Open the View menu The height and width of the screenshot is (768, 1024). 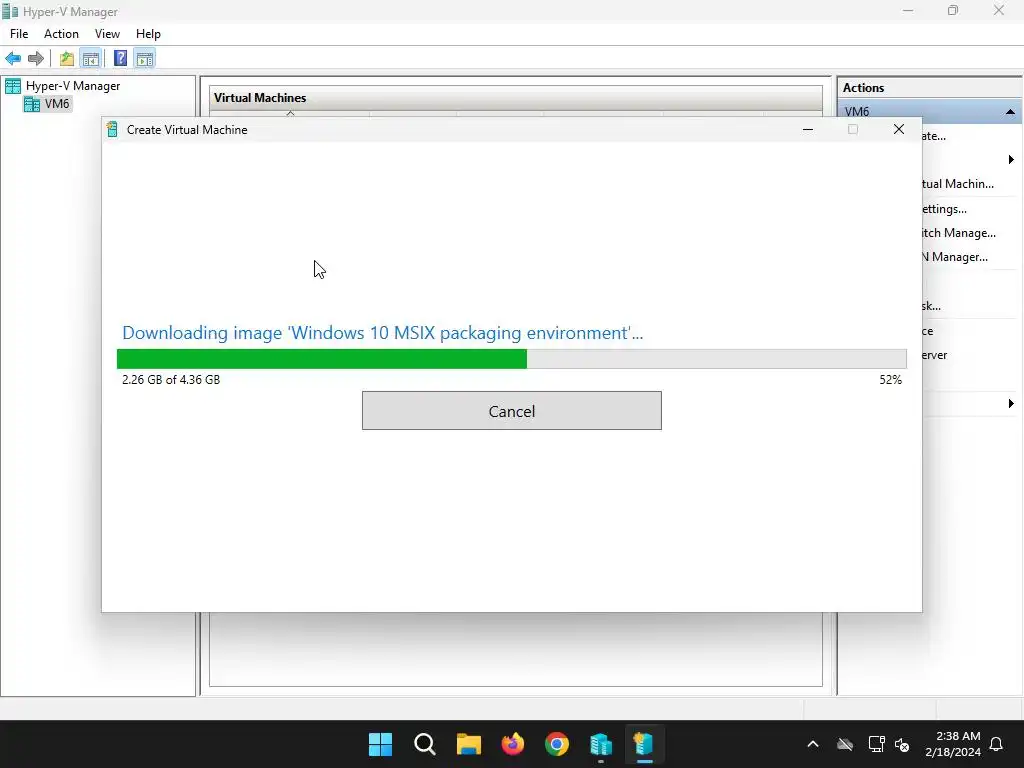point(107,34)
